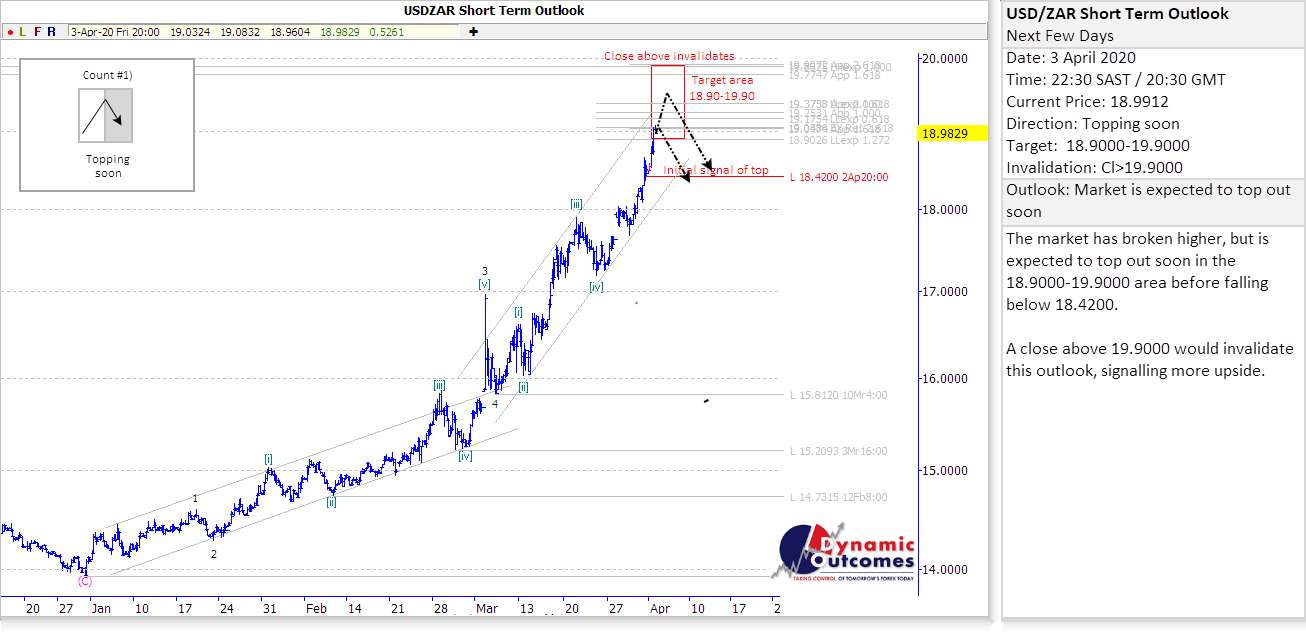Toggle the blue R button in toolbar
1306x641 pixels.
click(52, 32)
